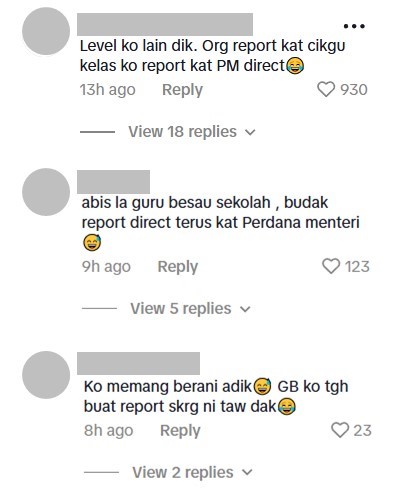The width and height of the screenshot is (405, 502).
Task: Open first commenter's profile avatar
Action: [x=46, y=31]
